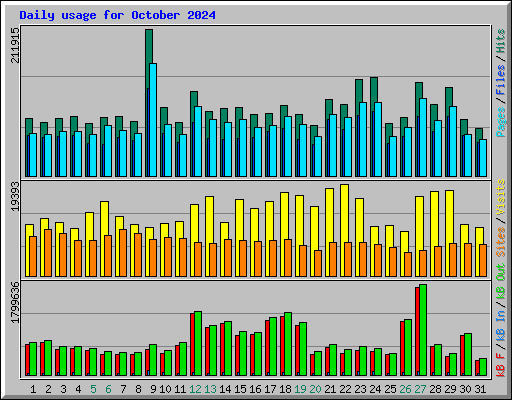Screen dimensions: 512x400
Task: Click the "Sites" legend label
Action: [x=501, y=242]
